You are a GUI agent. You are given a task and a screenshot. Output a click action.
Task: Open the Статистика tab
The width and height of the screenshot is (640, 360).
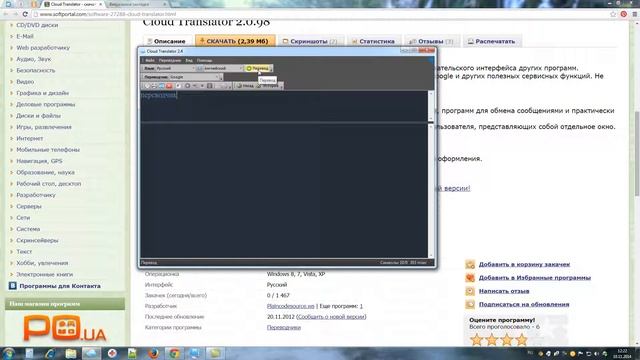click(373, 41)
